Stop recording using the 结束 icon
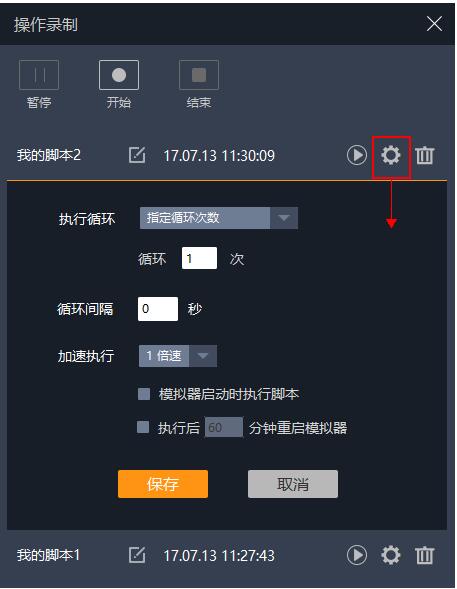This screenshot has height=589, width=457. click(199, 75)
